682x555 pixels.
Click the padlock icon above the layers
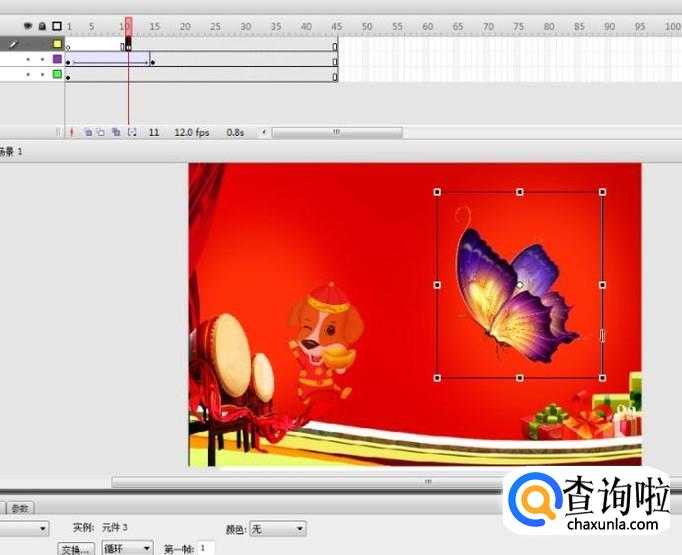click(x=42, y=26)
